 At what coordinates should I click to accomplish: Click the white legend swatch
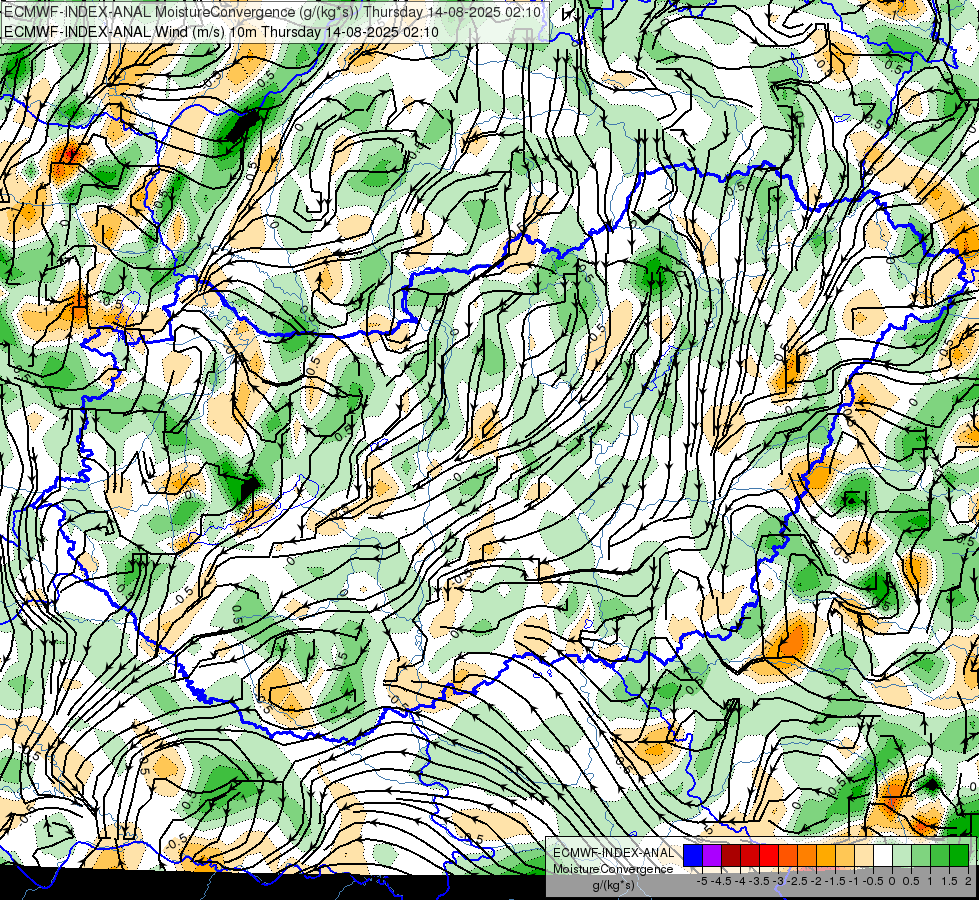pyautogui.click(x=883, y=855)
